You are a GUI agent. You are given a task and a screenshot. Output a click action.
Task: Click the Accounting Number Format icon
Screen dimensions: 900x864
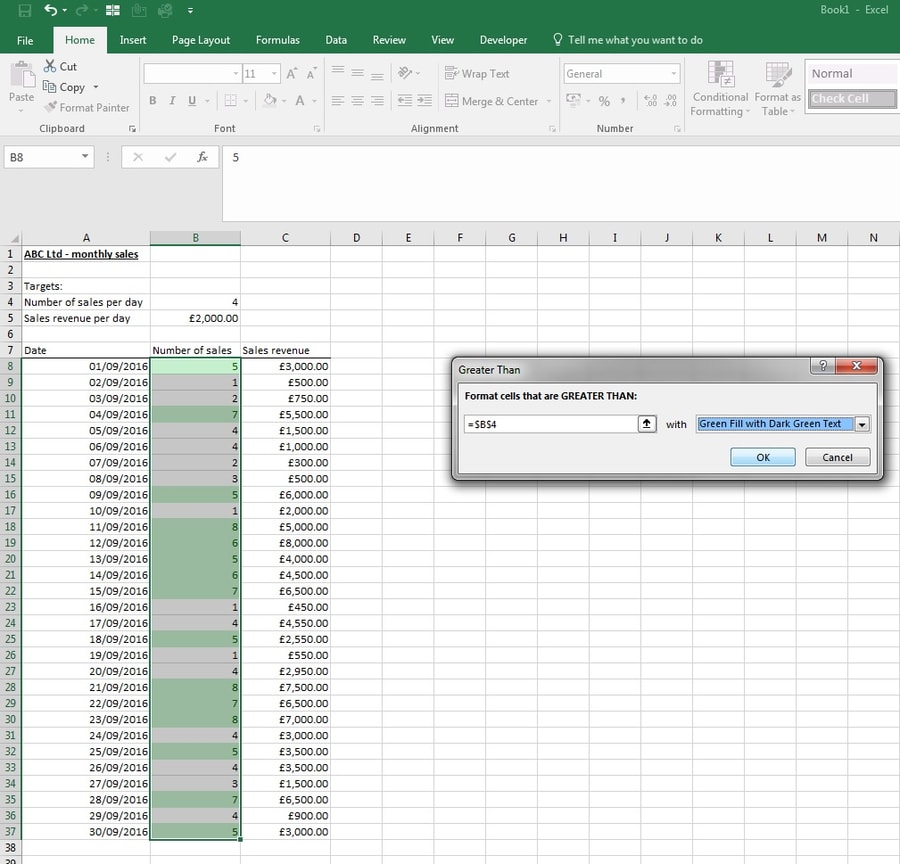click(x=573, y=100)
